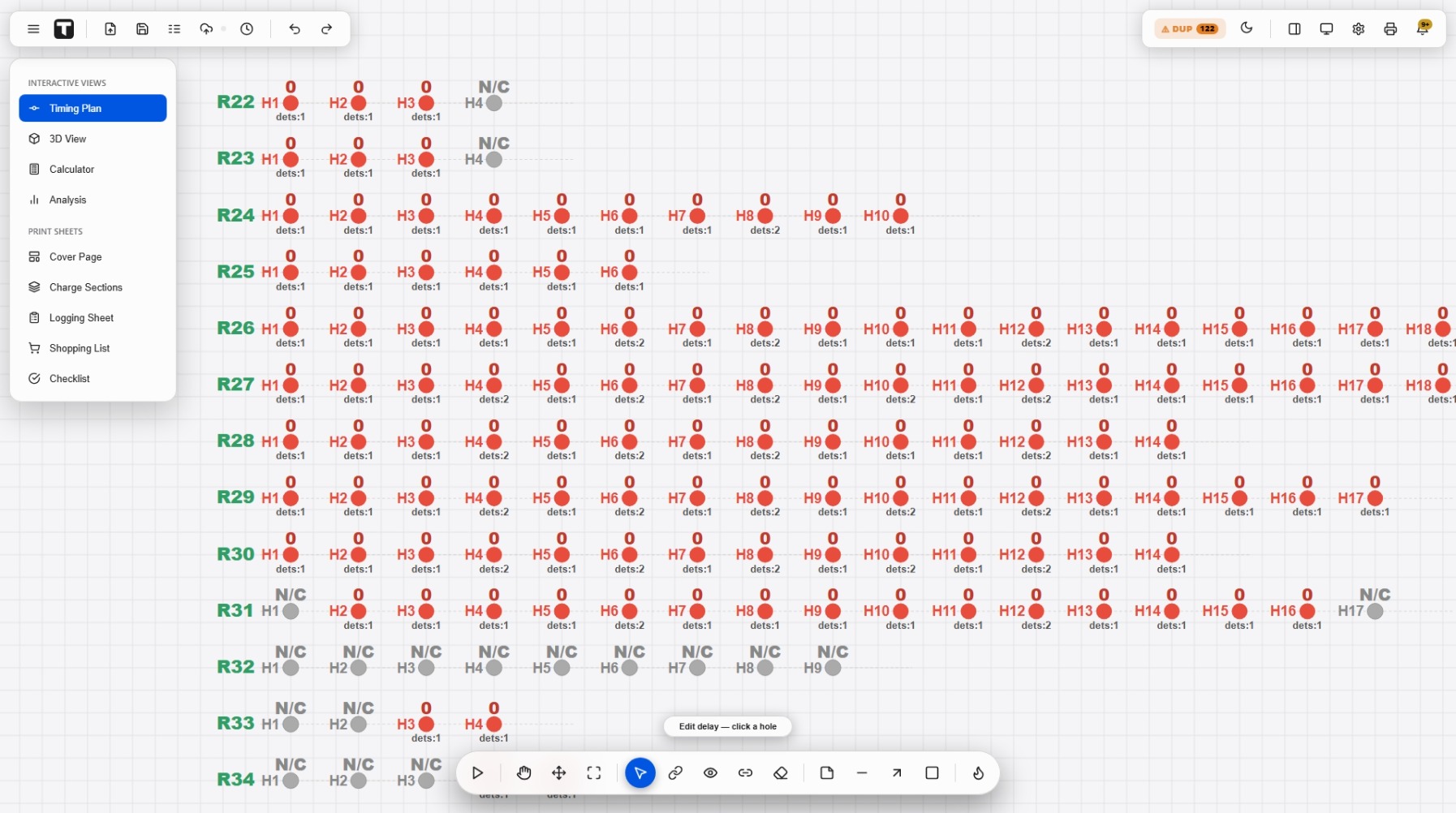This screenshot has height=813, width=1456.
Task: Open the Logging Sheet
Action: [93, 317]
